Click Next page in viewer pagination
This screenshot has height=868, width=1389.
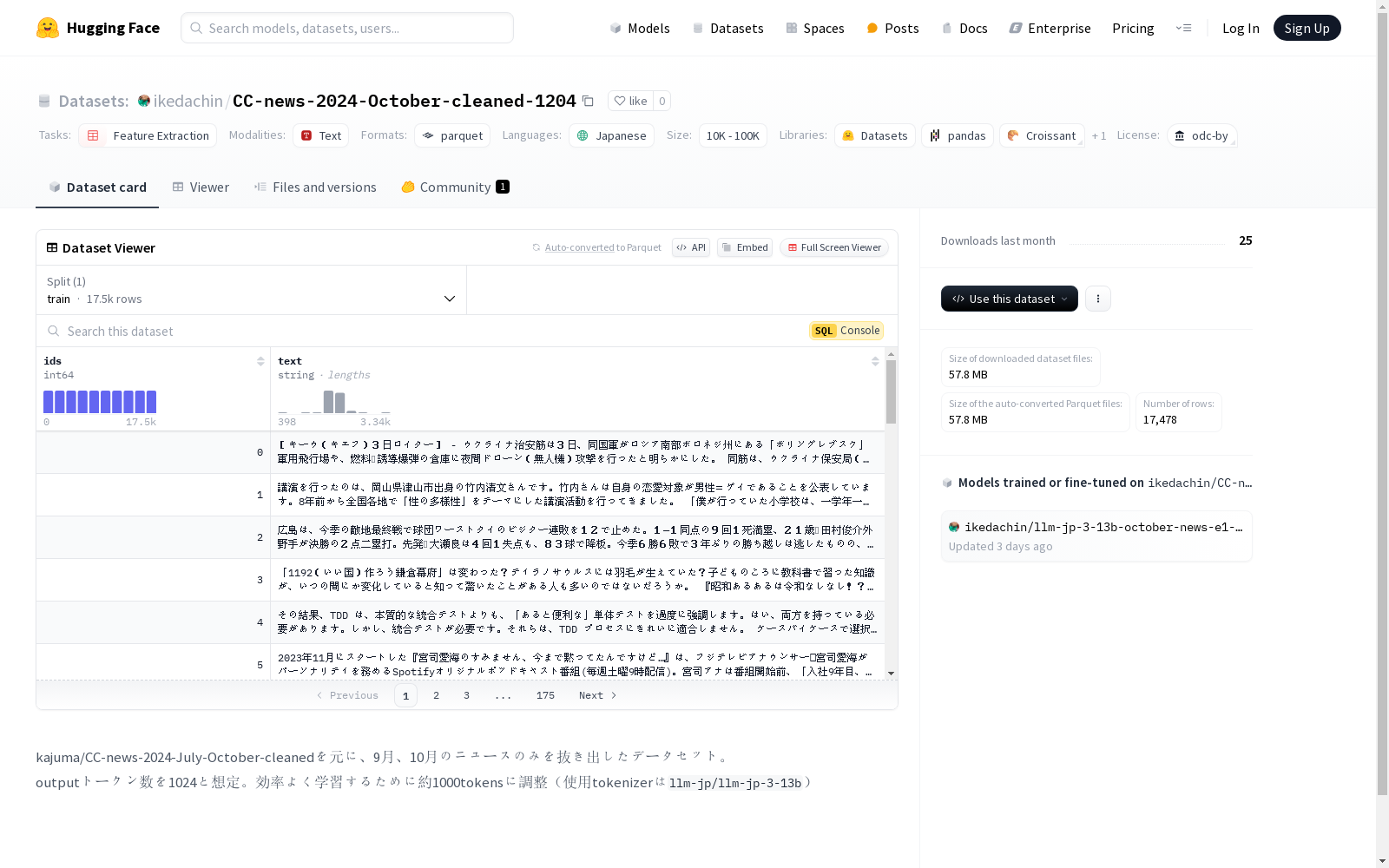coord(598,695)
